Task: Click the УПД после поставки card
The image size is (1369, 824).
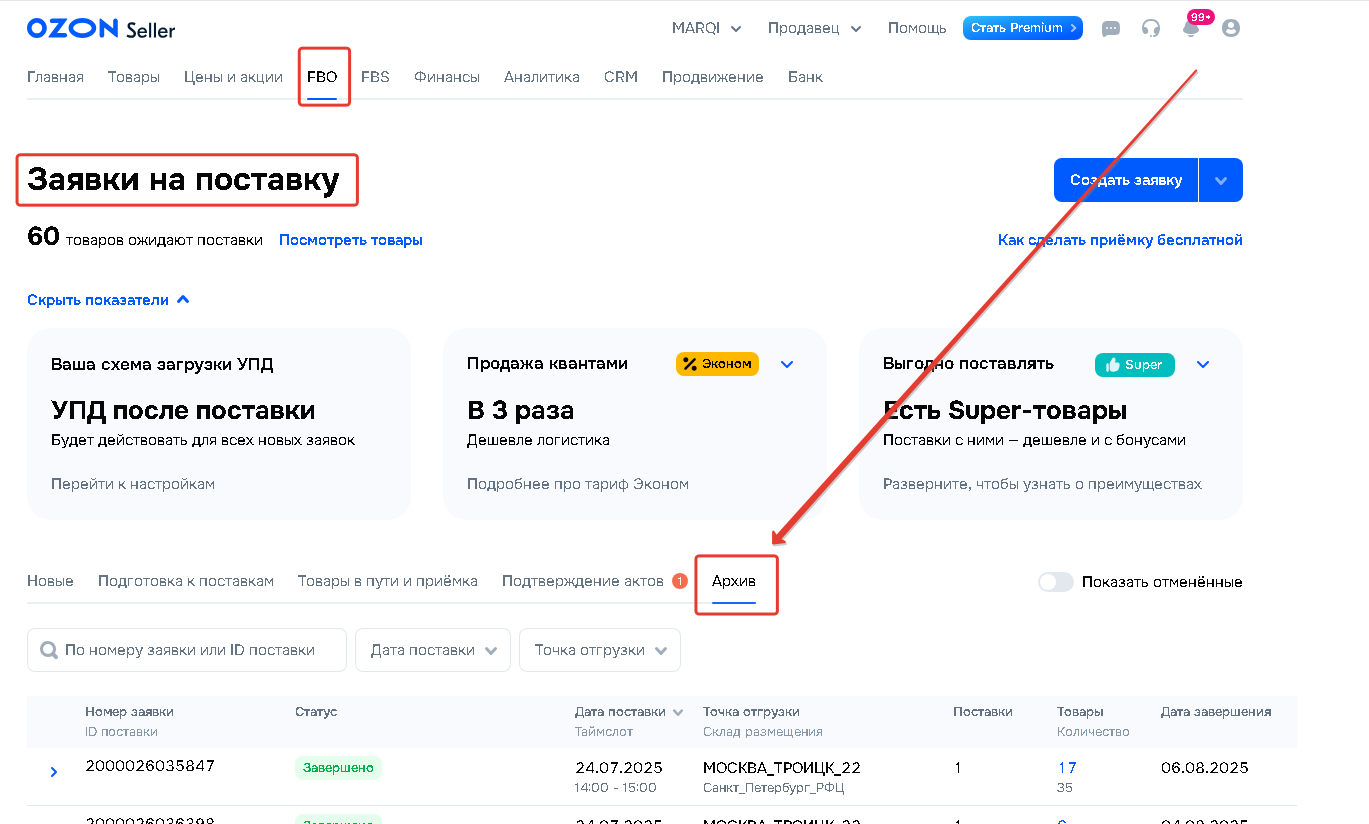Action: pyautogui.click(x=219, y=423)
